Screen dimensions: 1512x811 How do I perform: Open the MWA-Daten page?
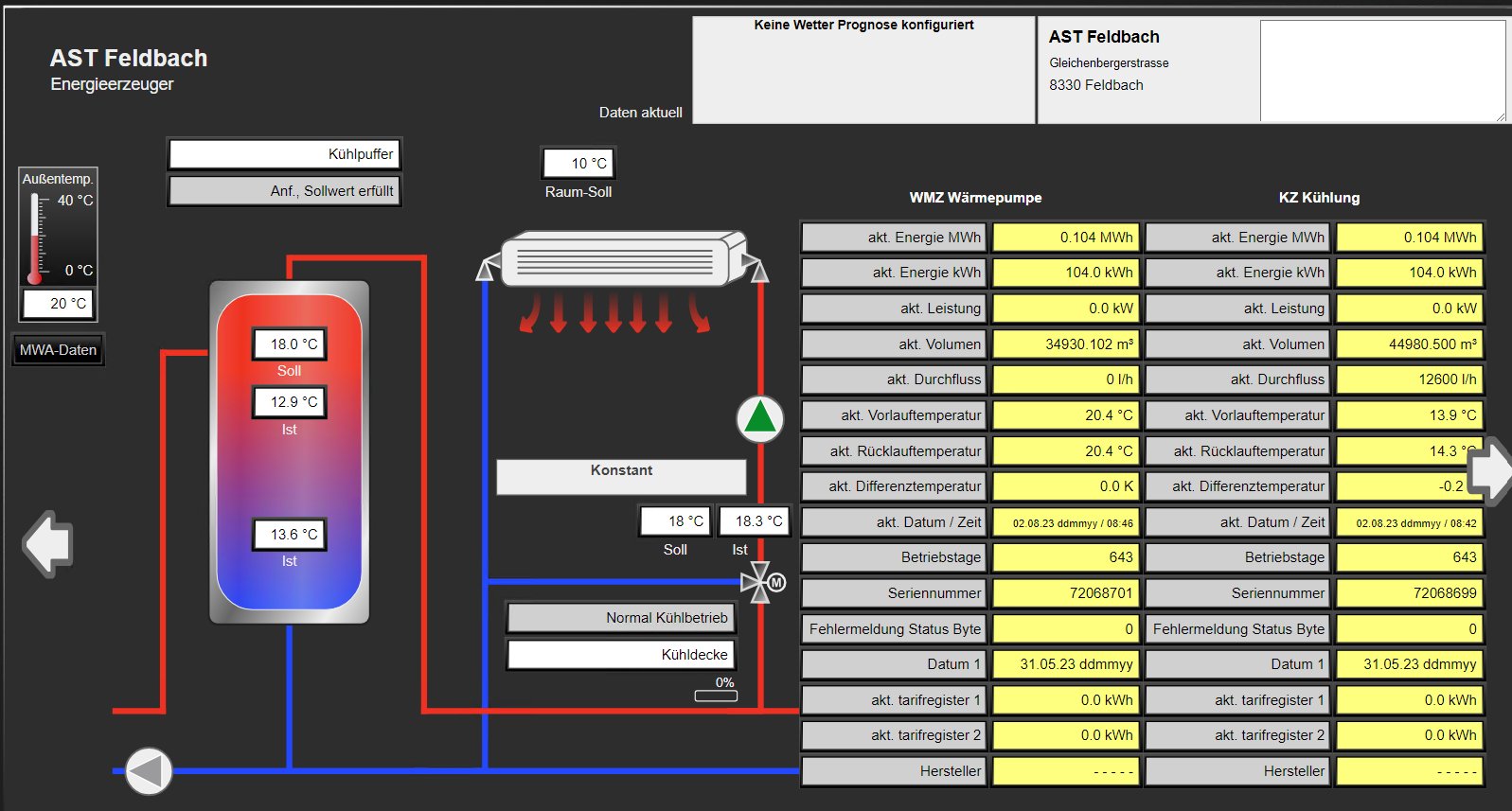click(x=58, y=350)
